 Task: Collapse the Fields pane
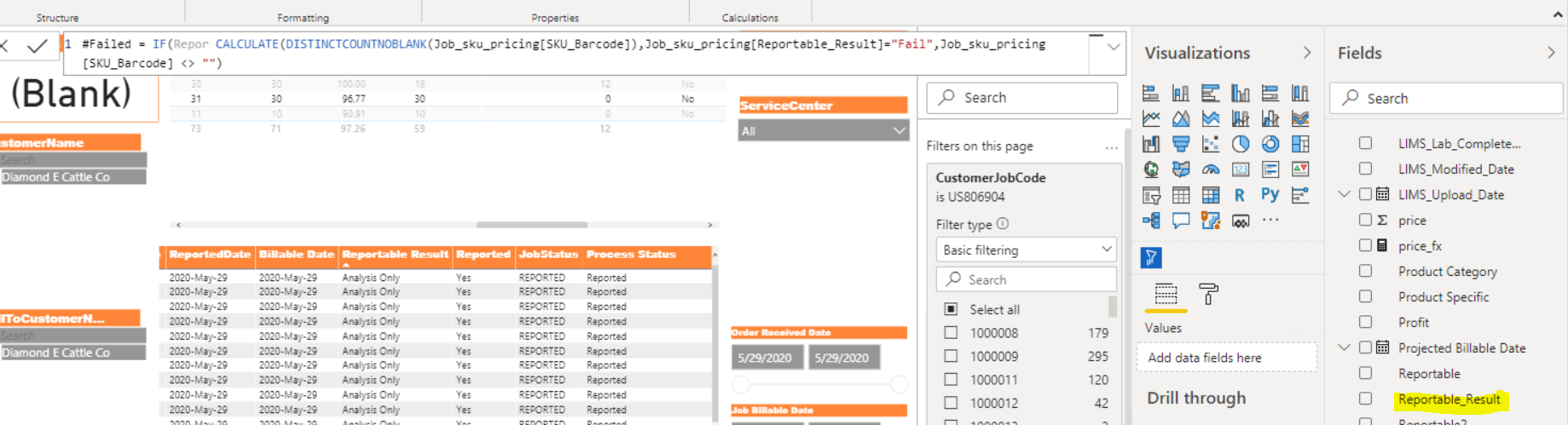(x=1551, y=53)
